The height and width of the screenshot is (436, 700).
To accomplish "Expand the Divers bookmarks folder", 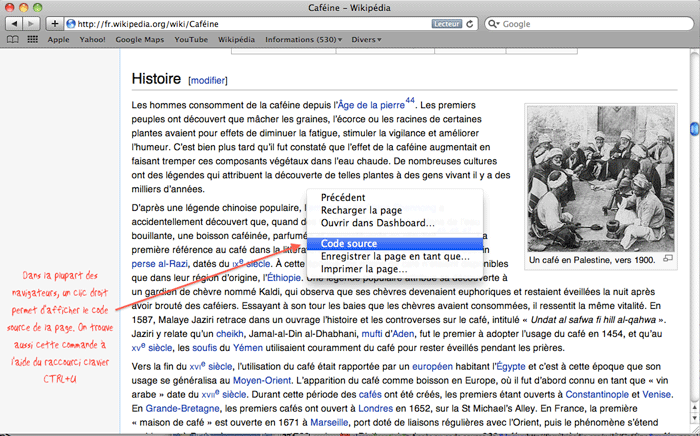I will (x=366, y=39).
